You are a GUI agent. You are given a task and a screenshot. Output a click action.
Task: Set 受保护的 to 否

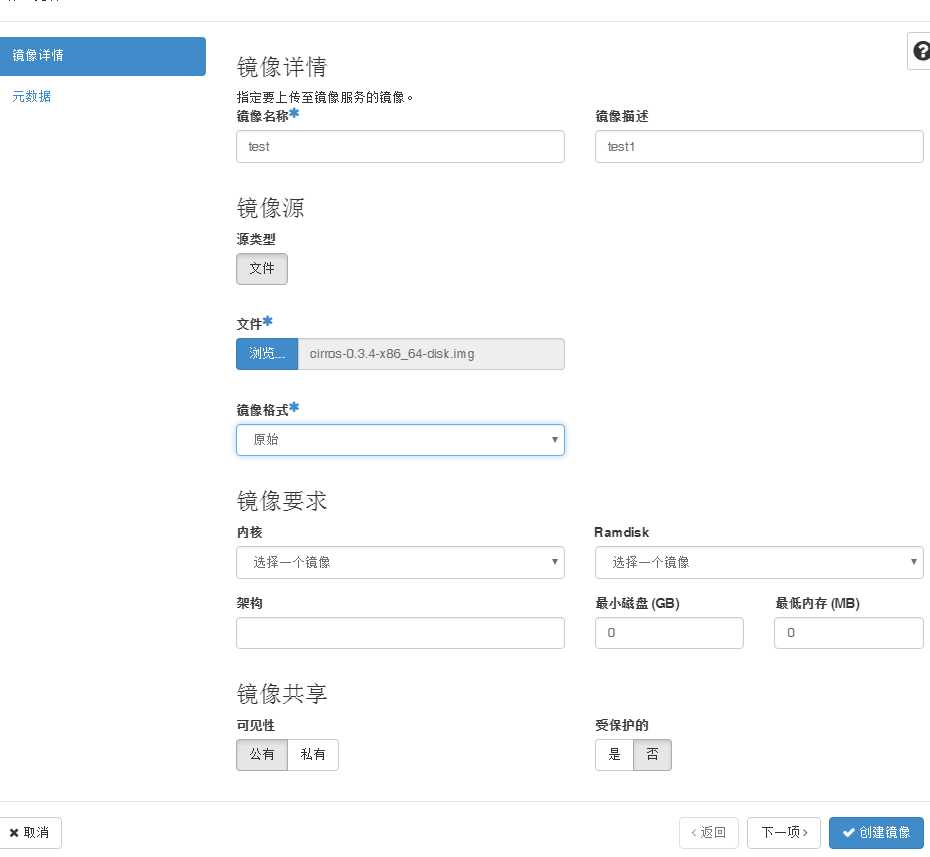click(x=652, y=754)
